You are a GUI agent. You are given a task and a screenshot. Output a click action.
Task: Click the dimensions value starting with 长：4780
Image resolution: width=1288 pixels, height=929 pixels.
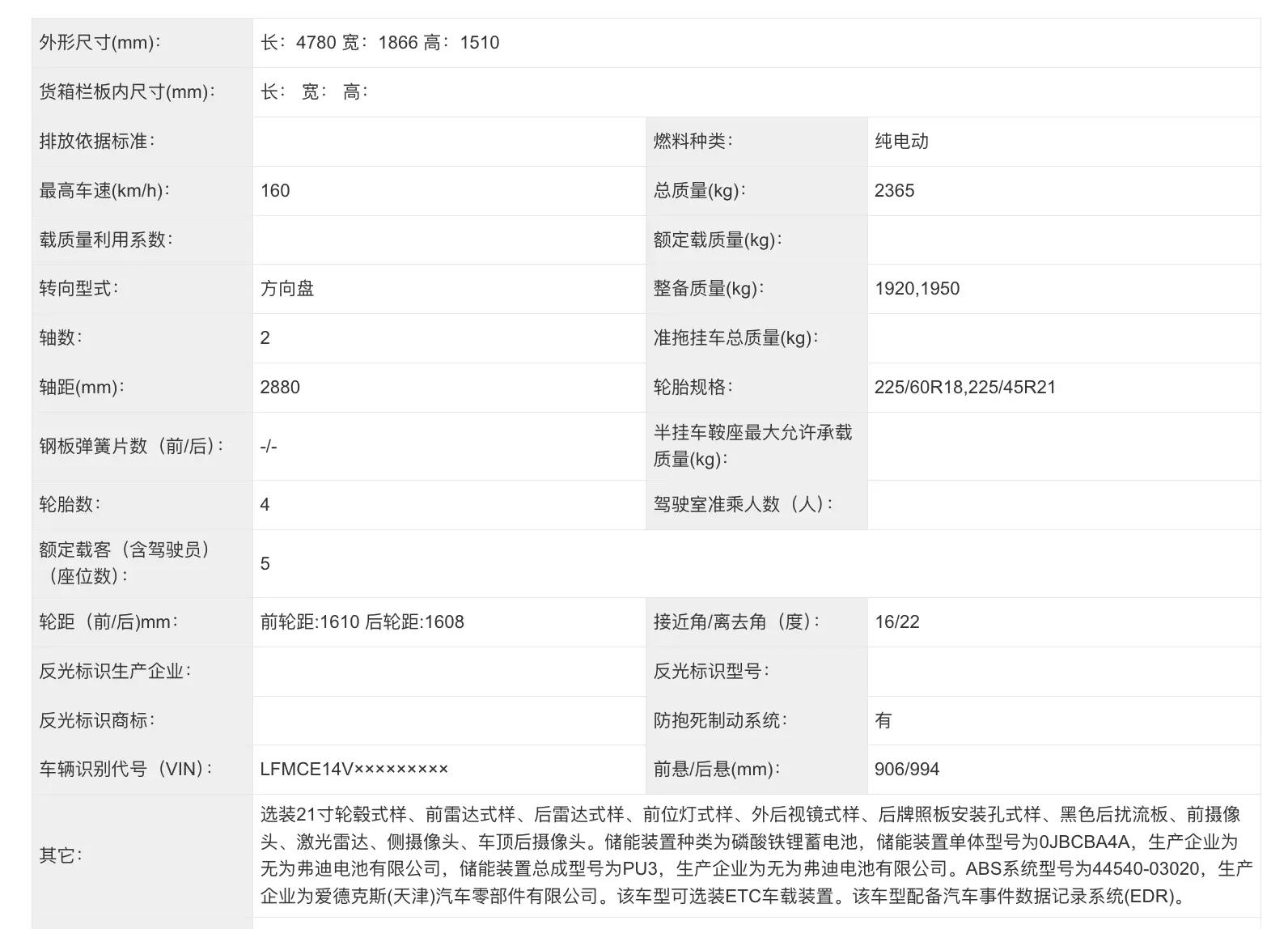379,43
